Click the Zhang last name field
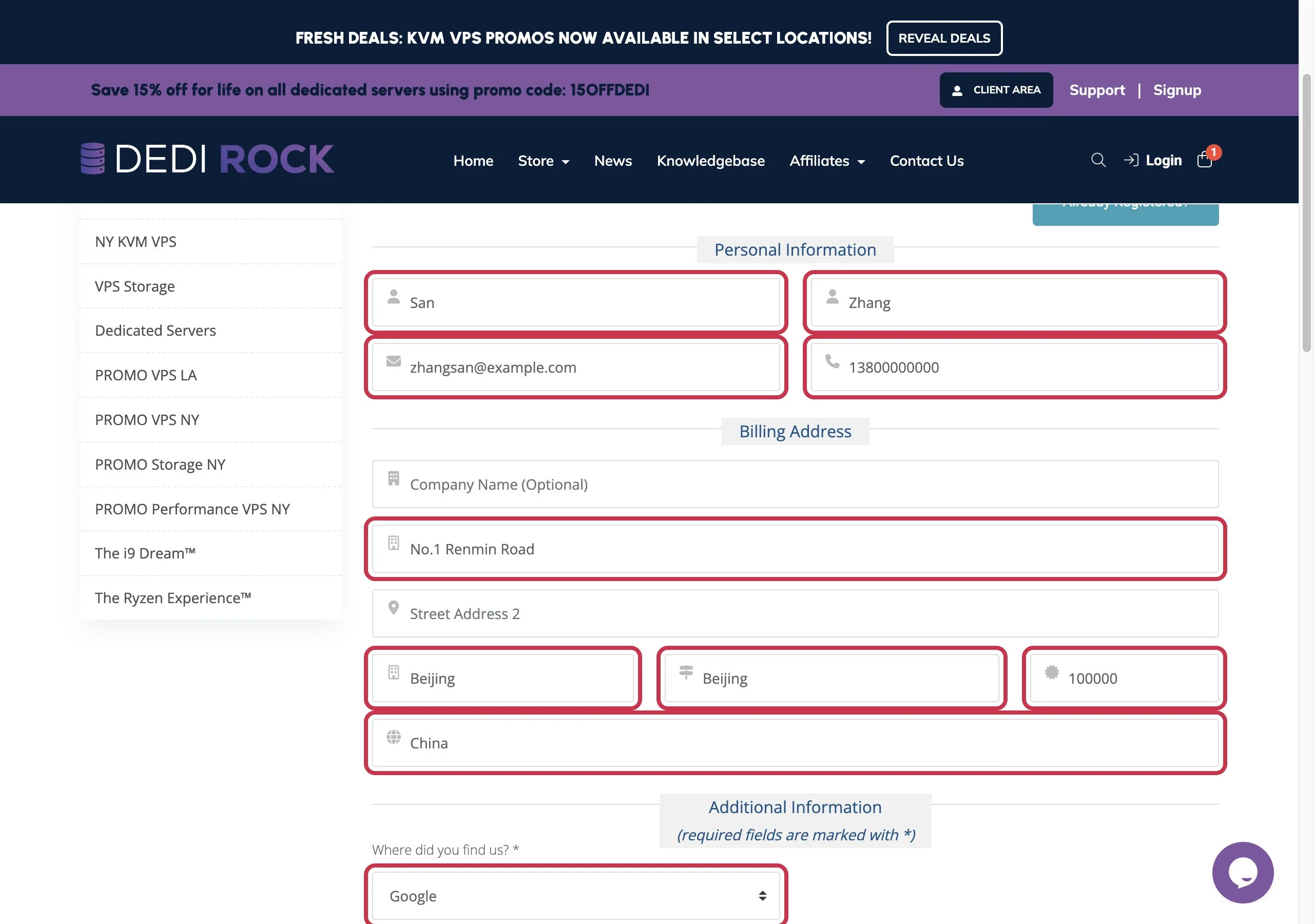 tap(1014, 302)
